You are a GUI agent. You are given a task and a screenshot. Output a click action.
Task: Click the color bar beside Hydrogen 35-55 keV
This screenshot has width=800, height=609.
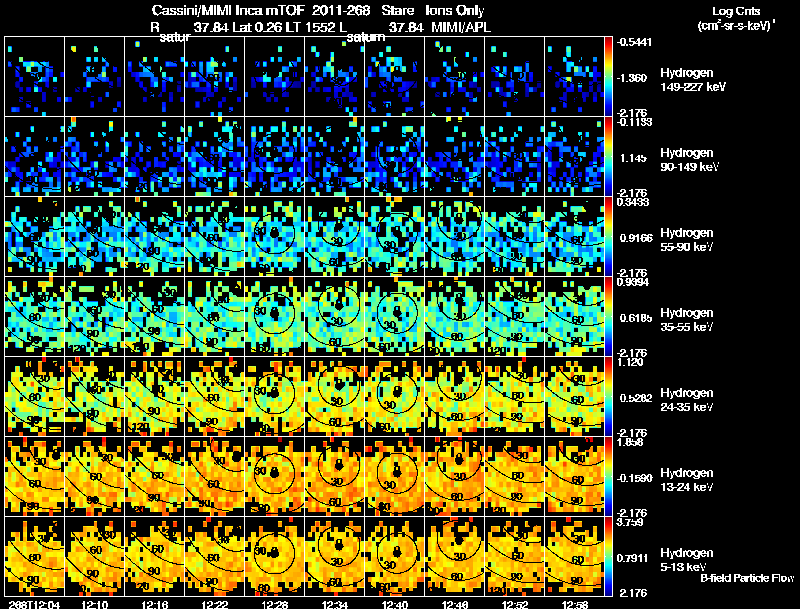click(608, 317)
